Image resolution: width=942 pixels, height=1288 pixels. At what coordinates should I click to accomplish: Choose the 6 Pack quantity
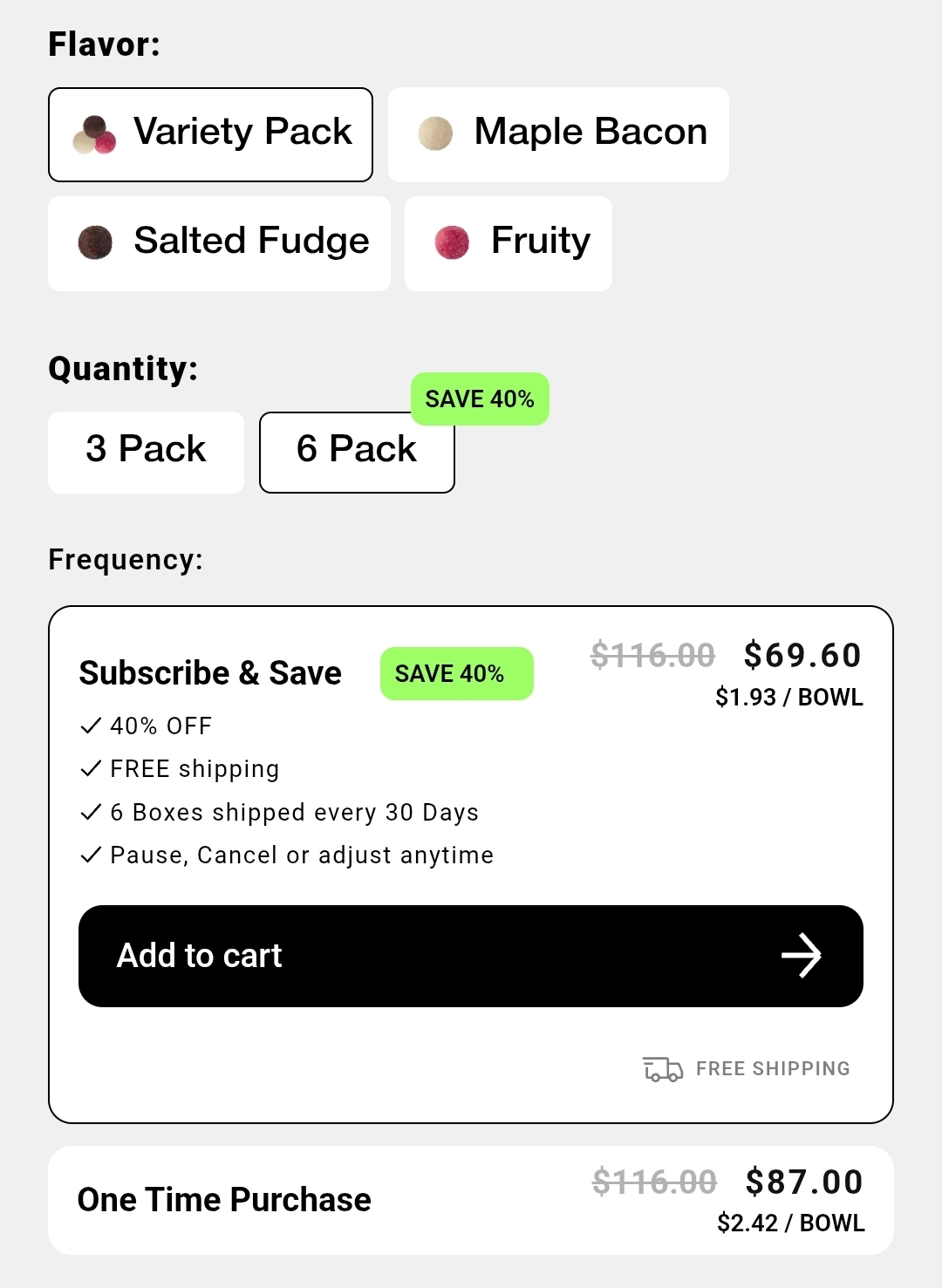357,452
